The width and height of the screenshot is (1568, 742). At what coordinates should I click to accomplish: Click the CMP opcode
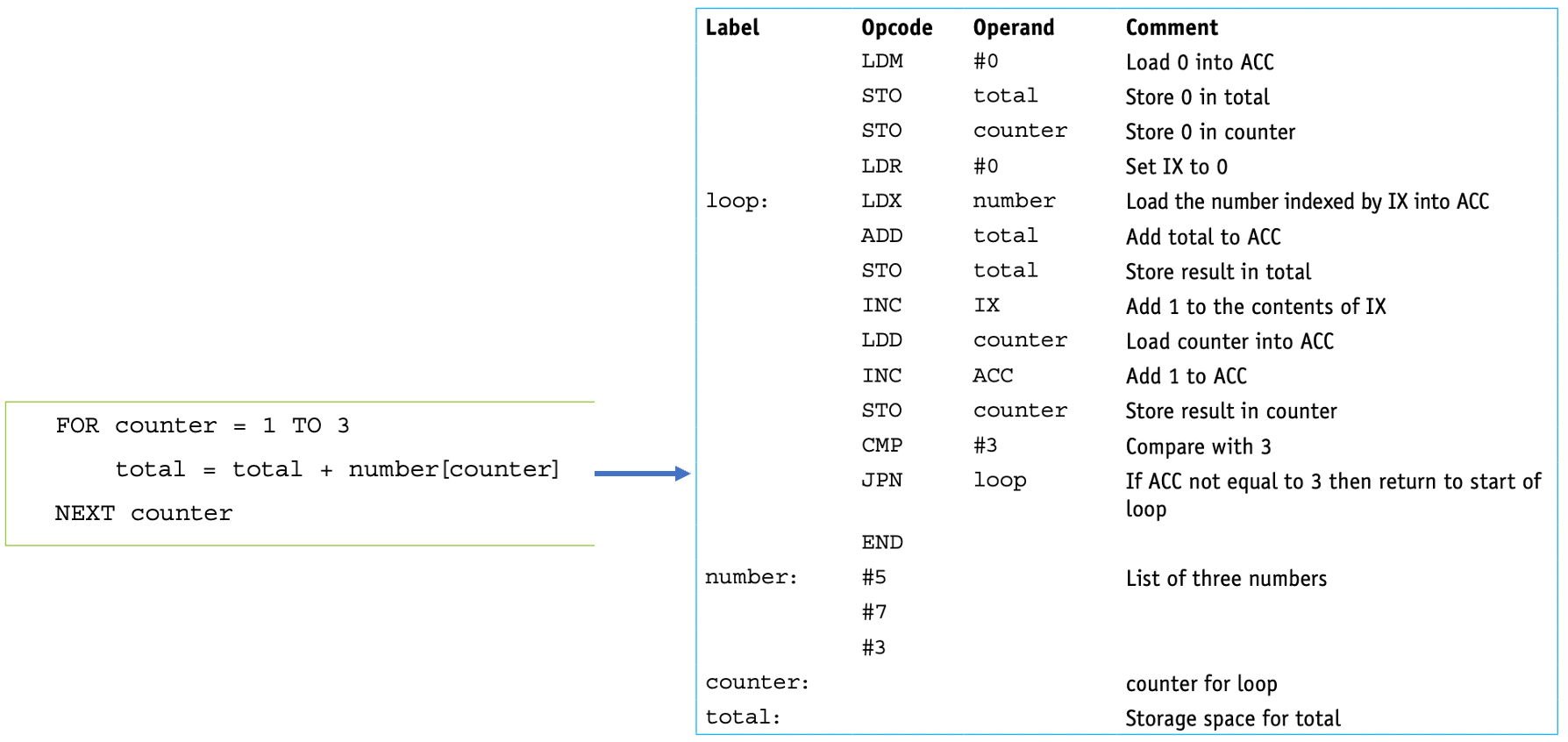pyautogui.click(x=881, y=446)
